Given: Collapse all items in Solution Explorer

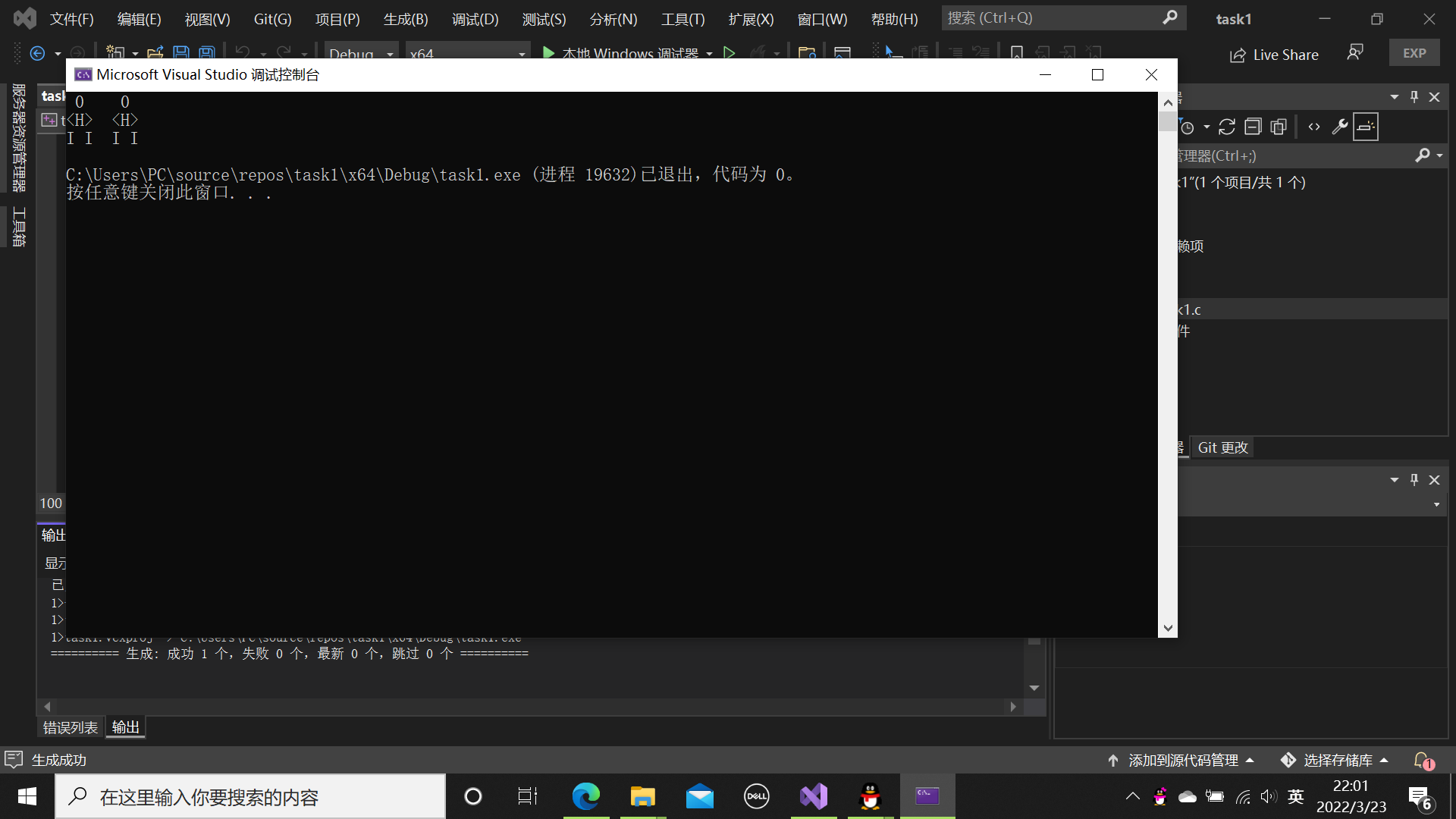Looking at the screenshot, I should click(x=1253, y=127).
